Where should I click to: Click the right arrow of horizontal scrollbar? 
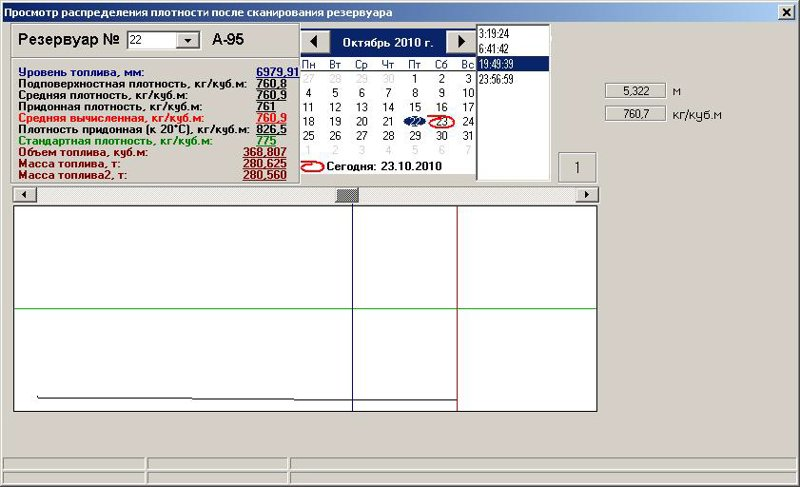pyautogui.click(x=587, y=194)
